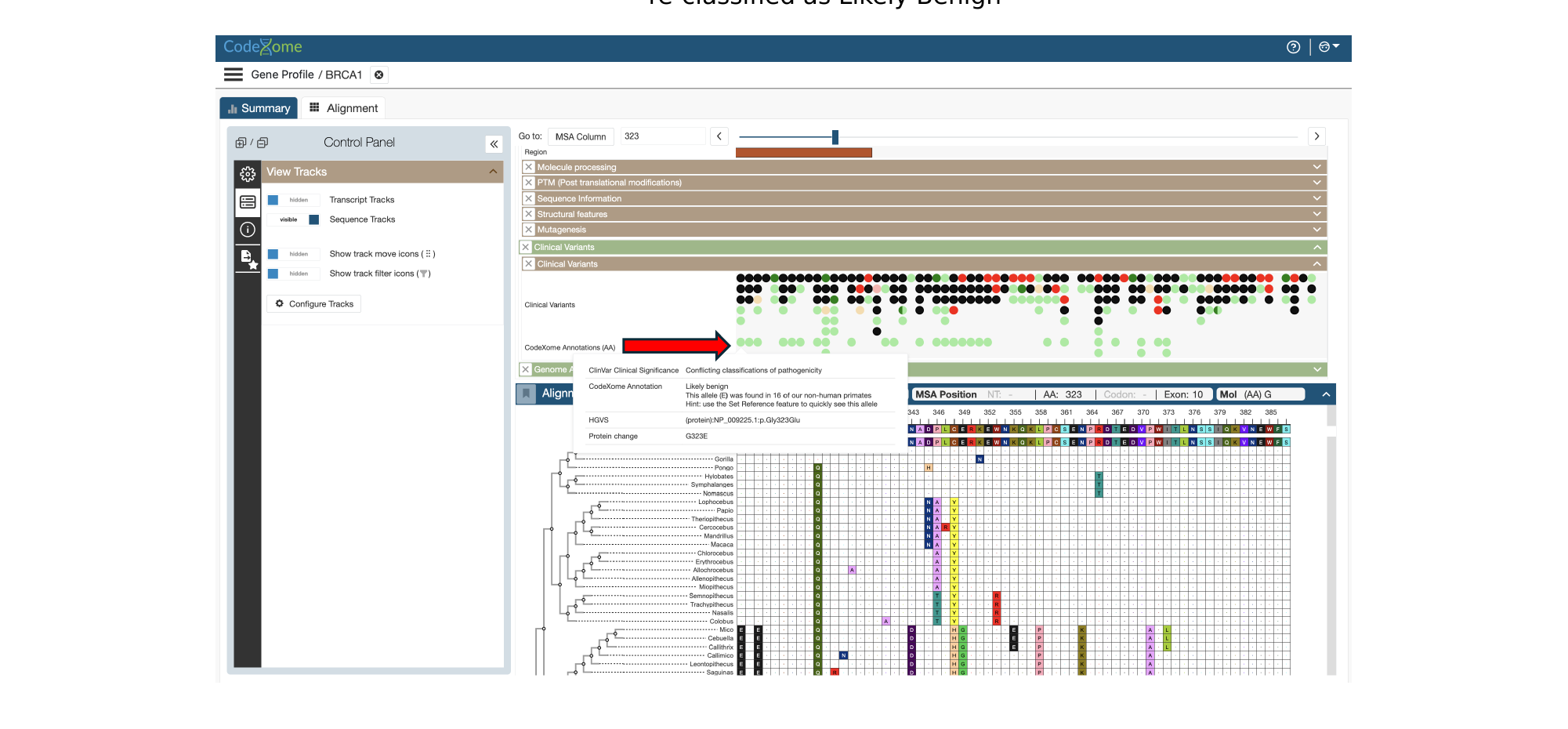Screen dimensions: 1568x729
Task: Collapse the green Clinical Variants group chevron
Action: [1317, 247]
